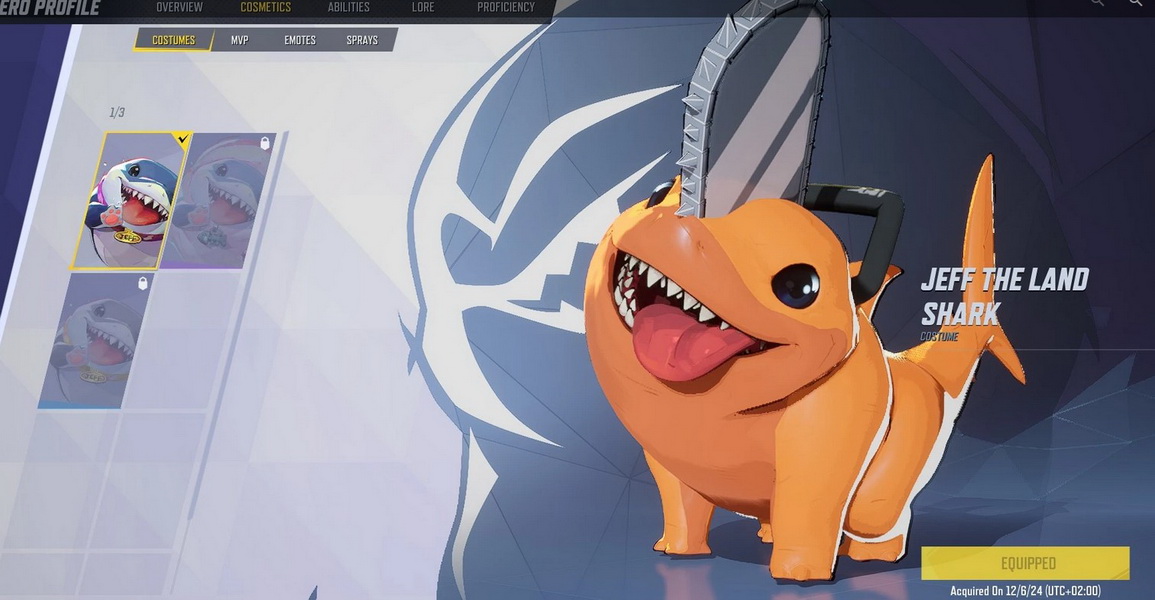This screenshot has height=600, width=1155.
Task: Switch to the MVP sub-tab
Action: [x=240, y=40]
